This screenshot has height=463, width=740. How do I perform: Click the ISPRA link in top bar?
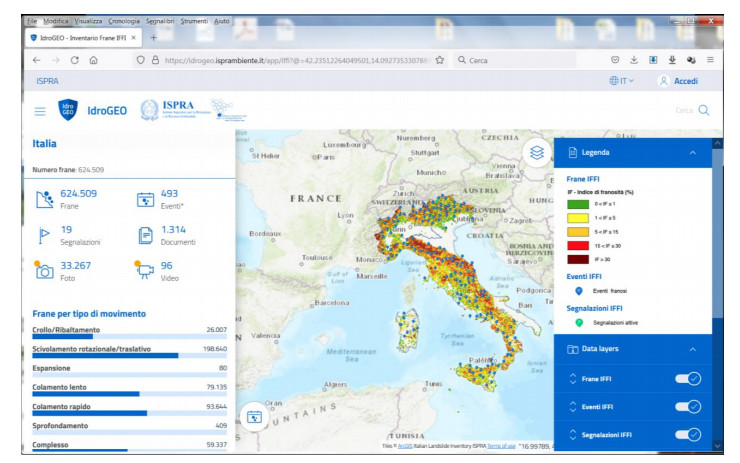coord(47,81)
